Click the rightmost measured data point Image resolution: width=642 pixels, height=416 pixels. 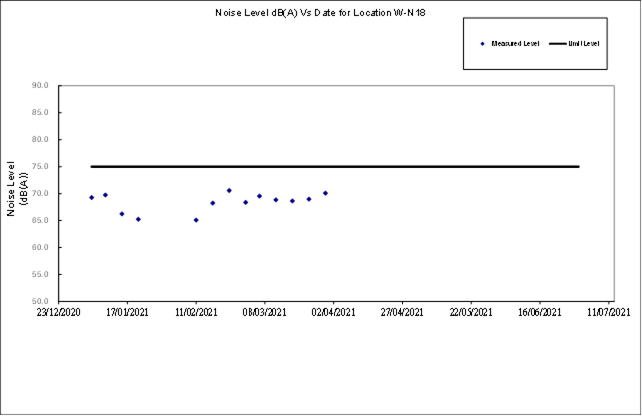[325, 193]
